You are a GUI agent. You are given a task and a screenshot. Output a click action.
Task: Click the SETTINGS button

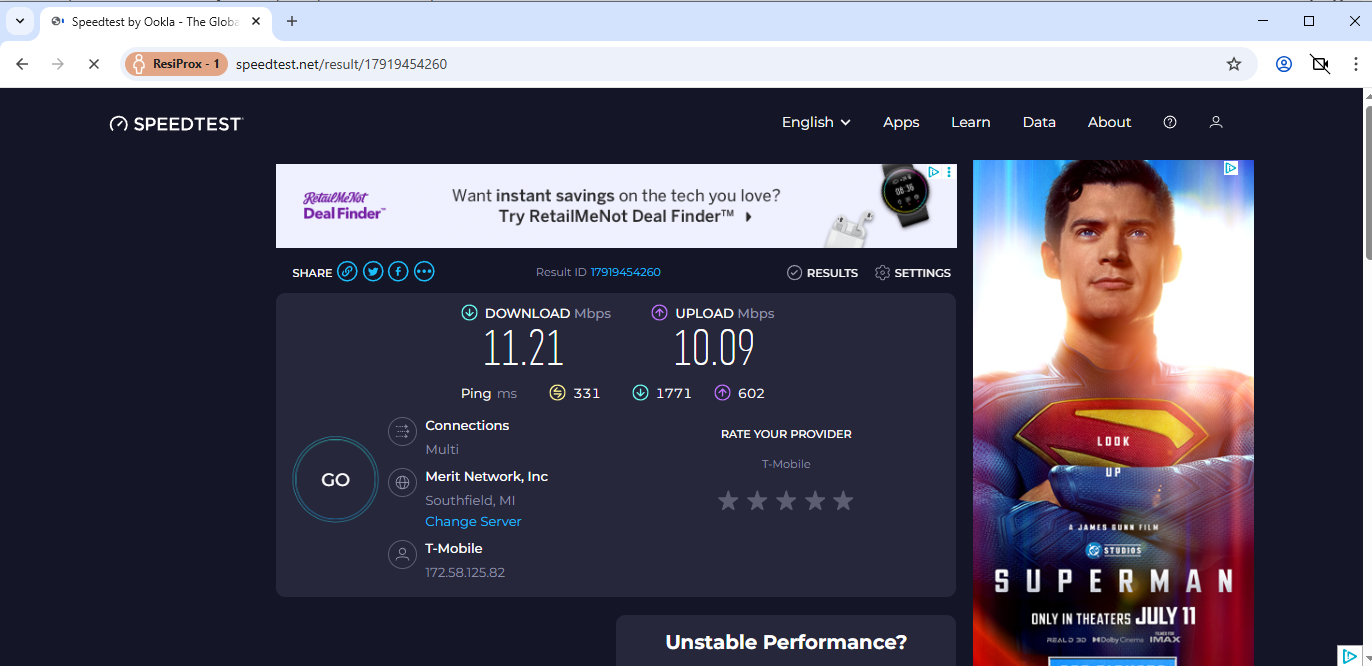[x=912, y=272]
